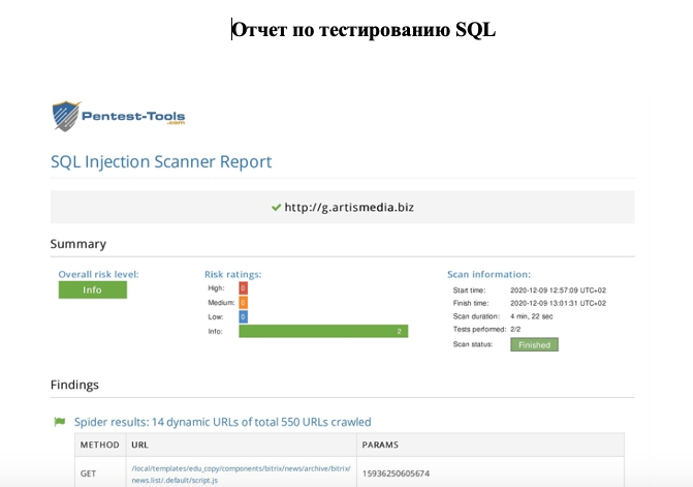Click the URL column header in table
693x487 pixels.
click(x=140, y=444)
